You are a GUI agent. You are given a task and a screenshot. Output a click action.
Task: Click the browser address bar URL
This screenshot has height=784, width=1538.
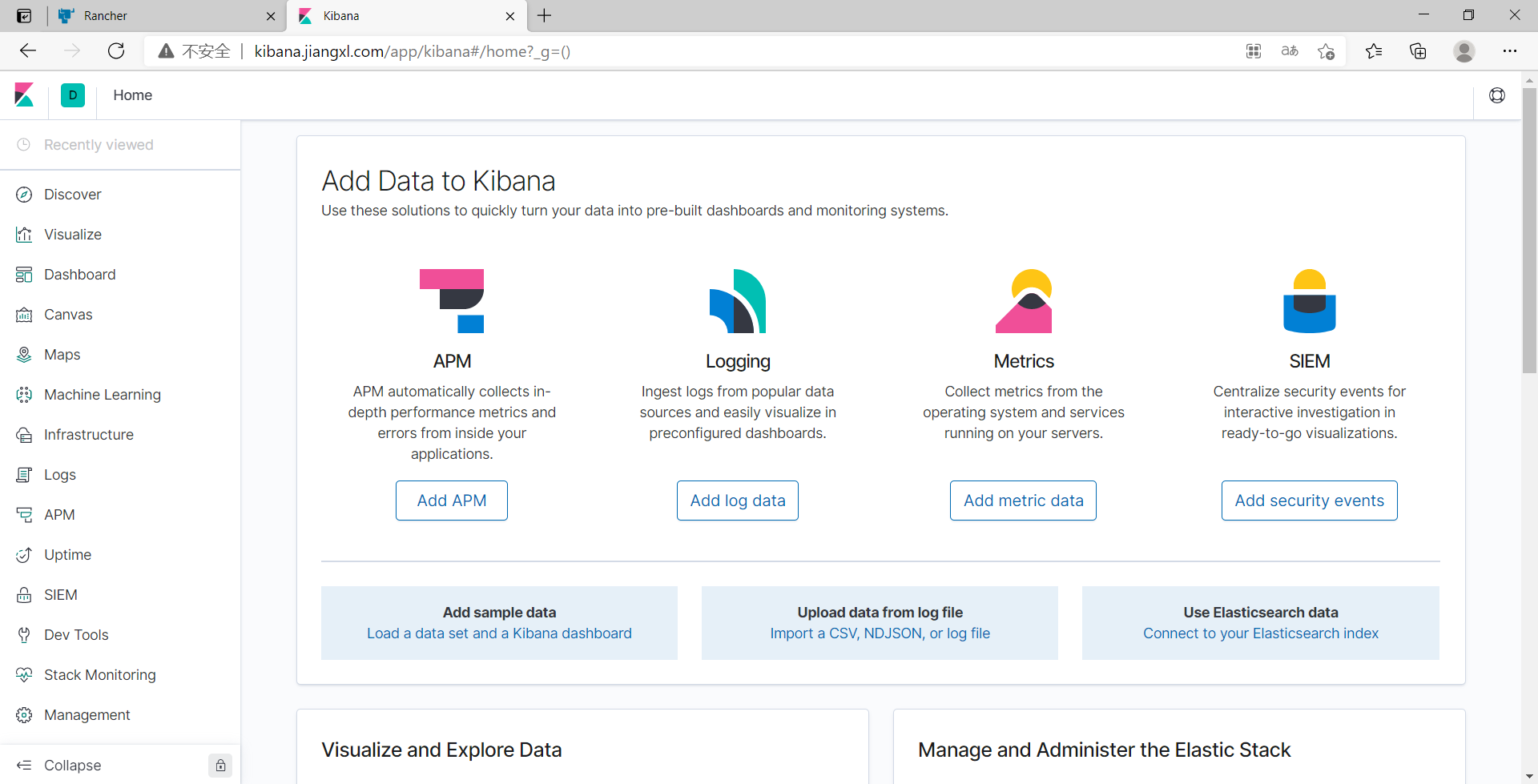point(412,51)
